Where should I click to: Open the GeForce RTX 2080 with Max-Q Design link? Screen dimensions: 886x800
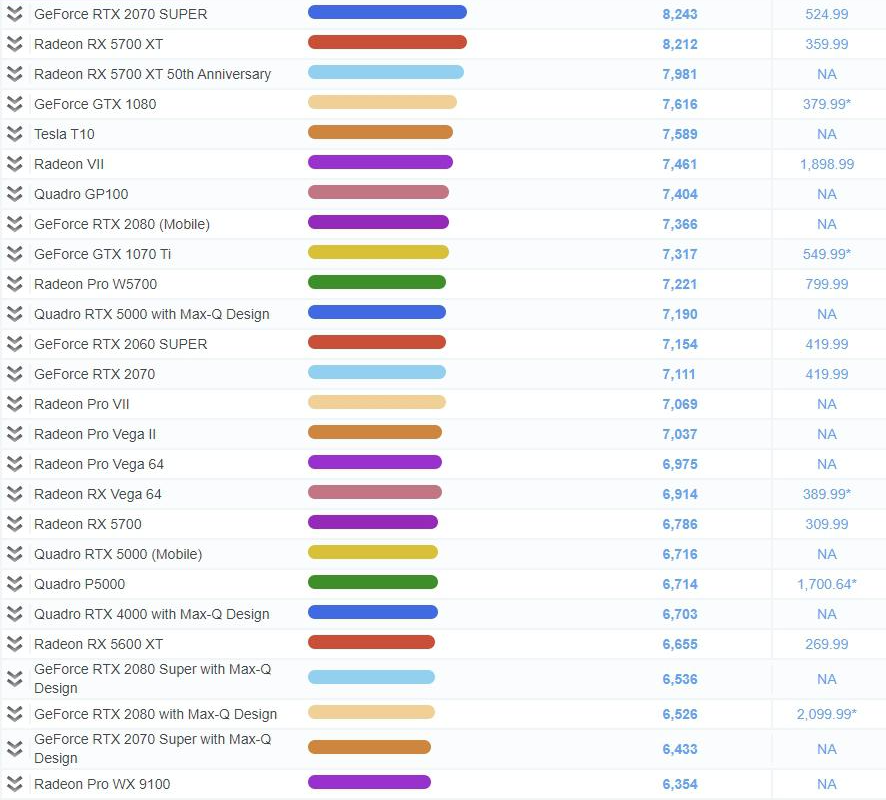(155, 714)
